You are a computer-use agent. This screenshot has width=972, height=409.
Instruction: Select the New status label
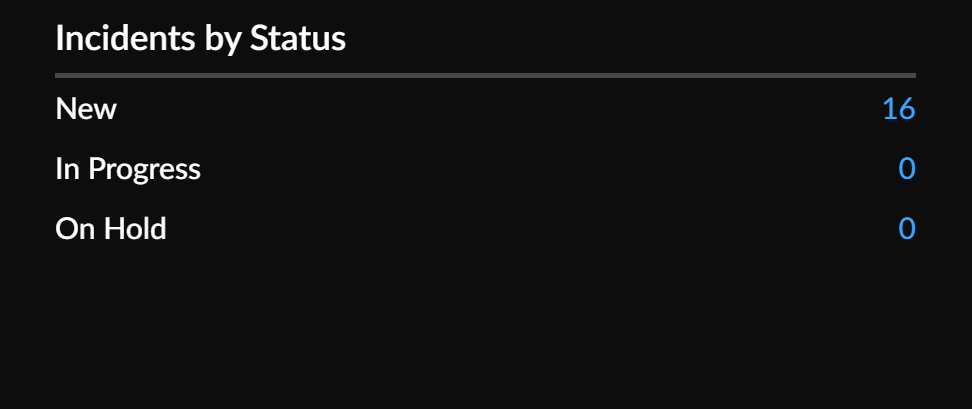[x=86, y=109]
